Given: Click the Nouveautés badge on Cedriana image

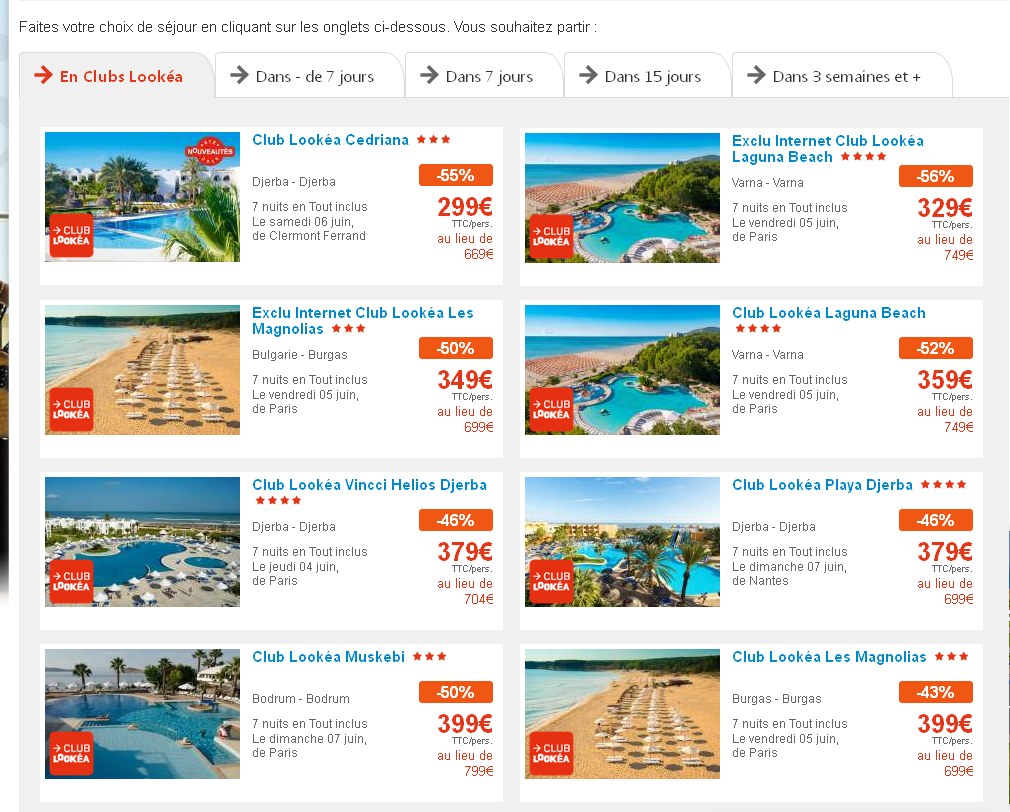Looking at the screenshot, I should 210,151.
